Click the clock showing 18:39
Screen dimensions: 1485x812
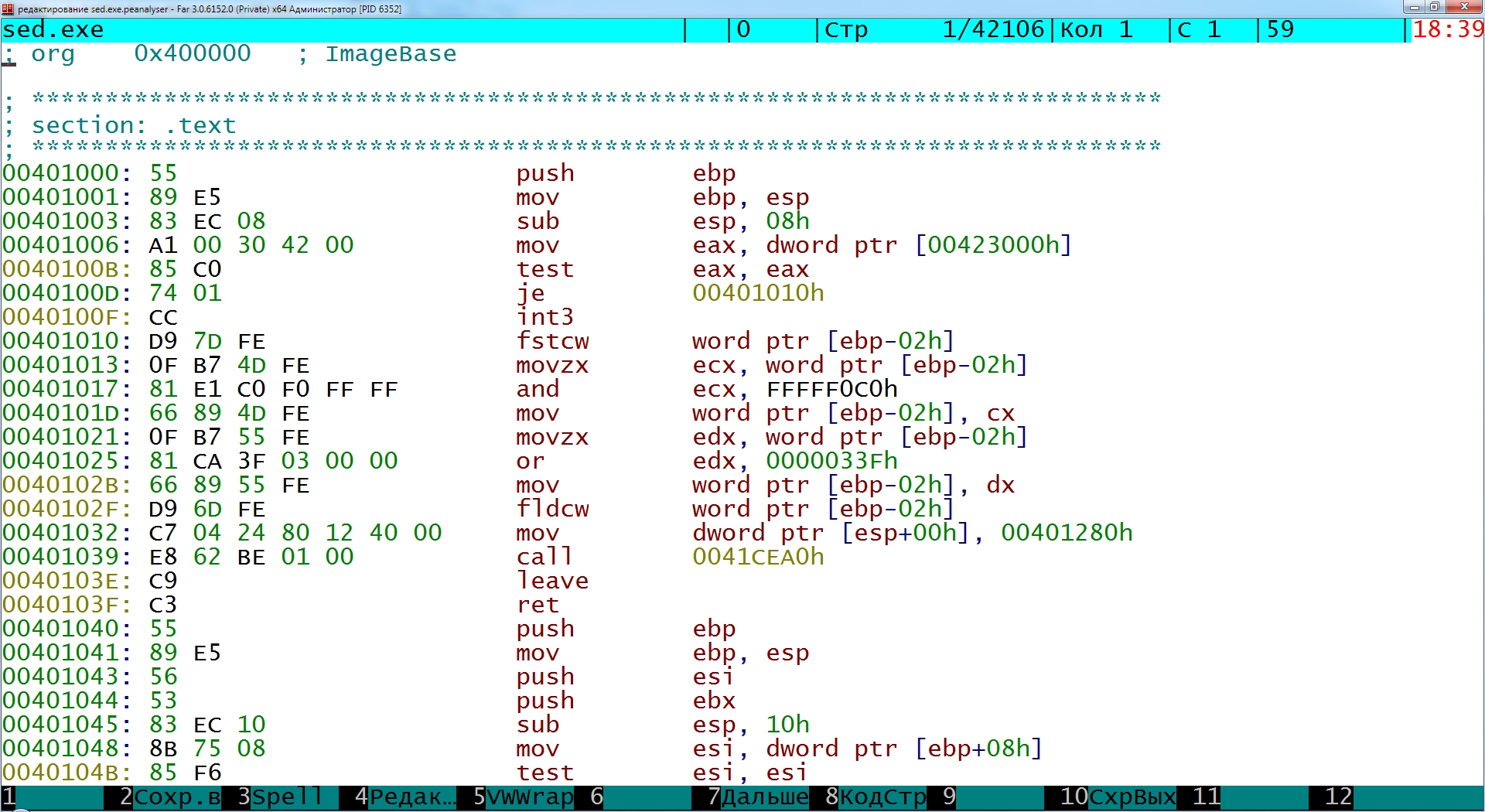(x=1448, y=29)
